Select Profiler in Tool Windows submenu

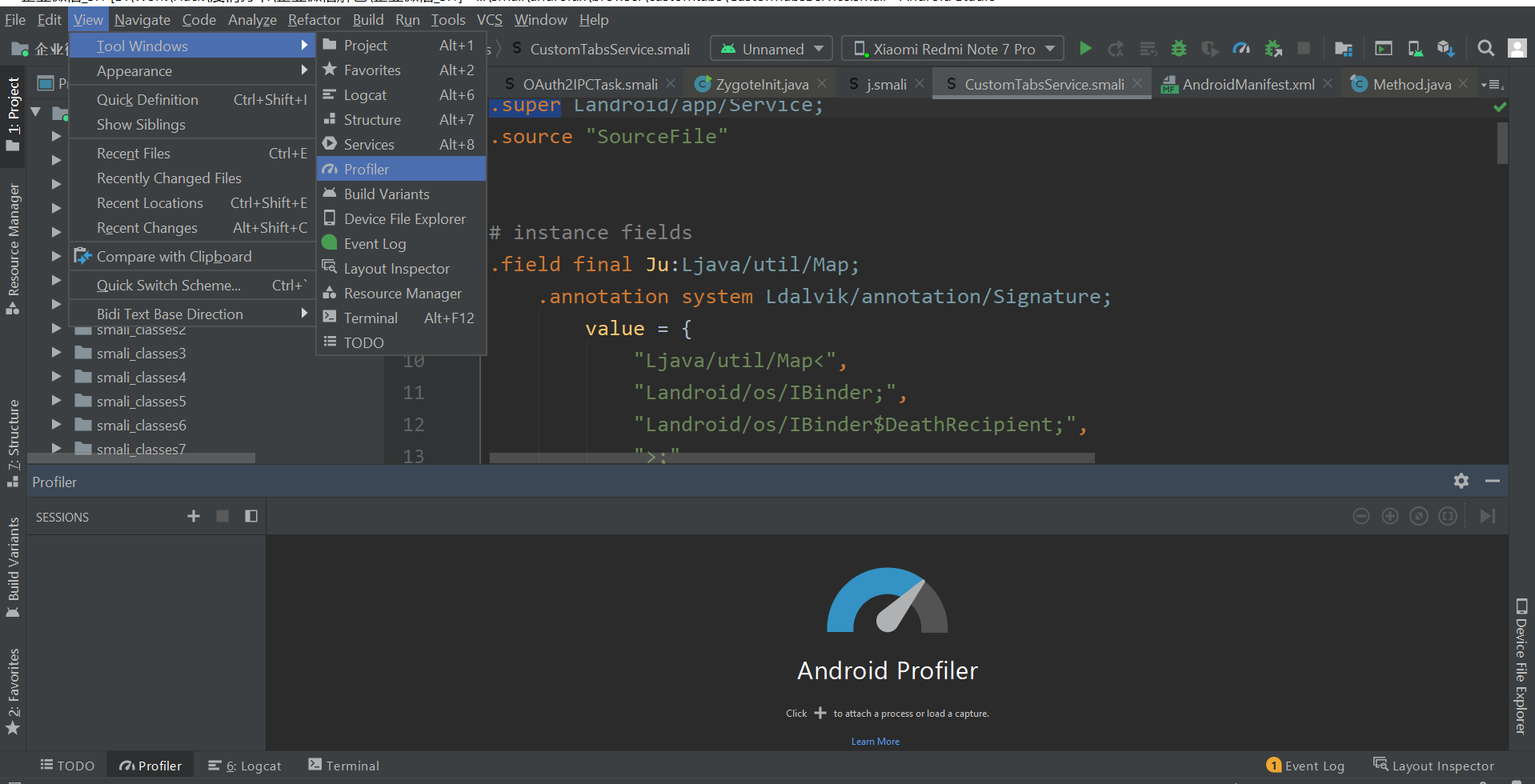(x=401, y=169)
